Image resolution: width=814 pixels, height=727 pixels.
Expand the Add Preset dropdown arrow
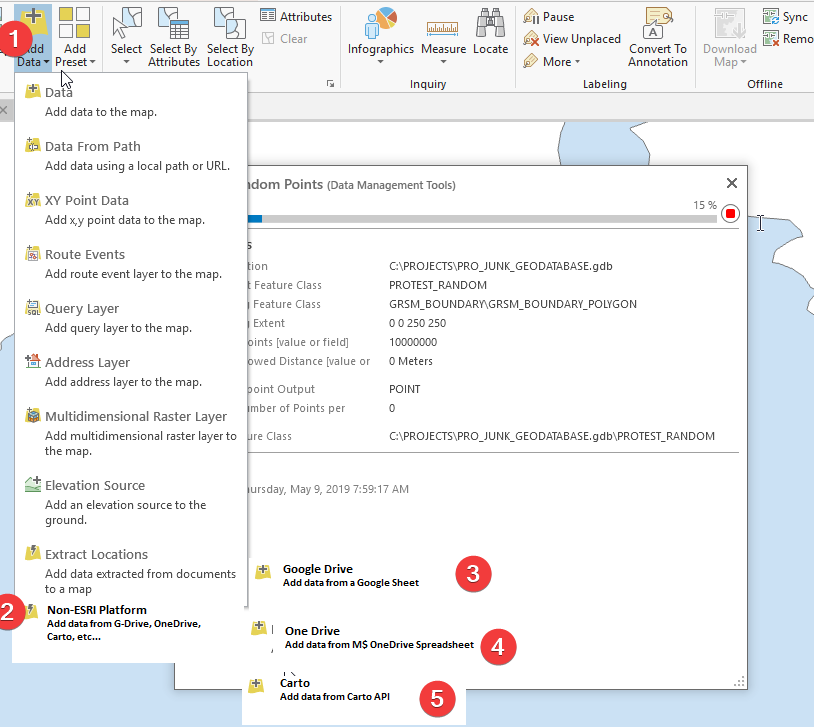pyautogui.click(x=92, y=62)
